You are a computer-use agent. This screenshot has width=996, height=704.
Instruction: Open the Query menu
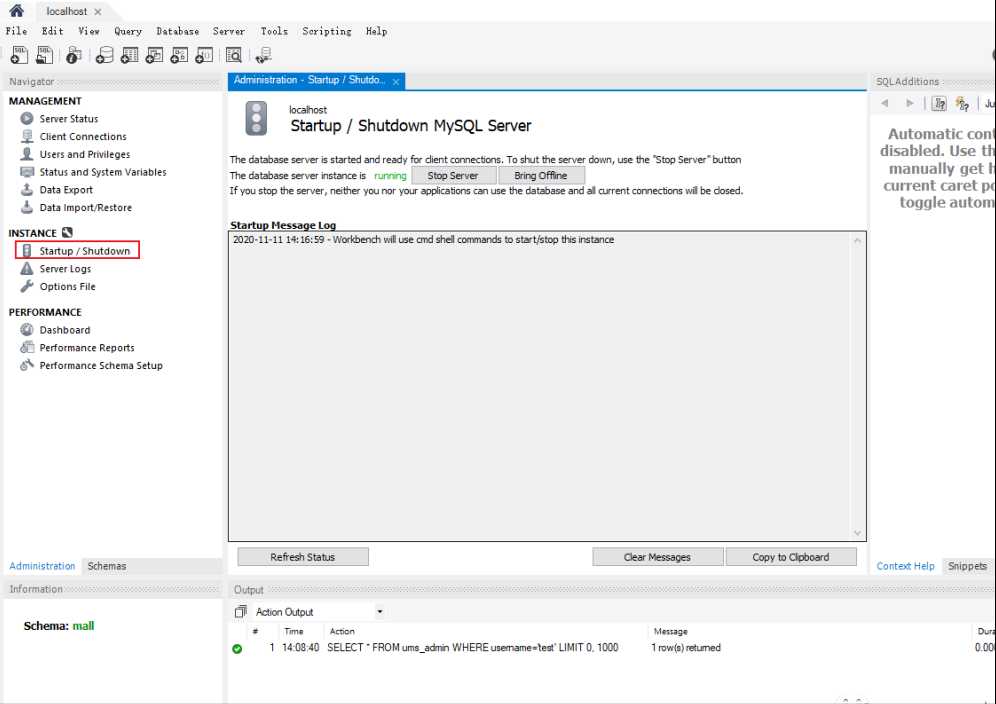[x=128, y=30]
